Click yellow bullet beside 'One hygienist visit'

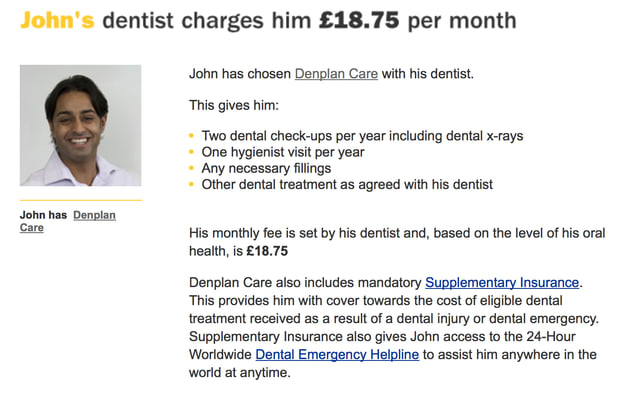click(x=191, y=152)
